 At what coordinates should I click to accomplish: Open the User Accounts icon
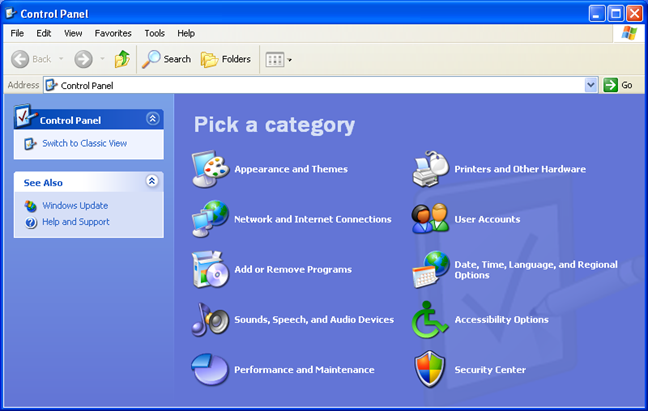pos(431,219)
